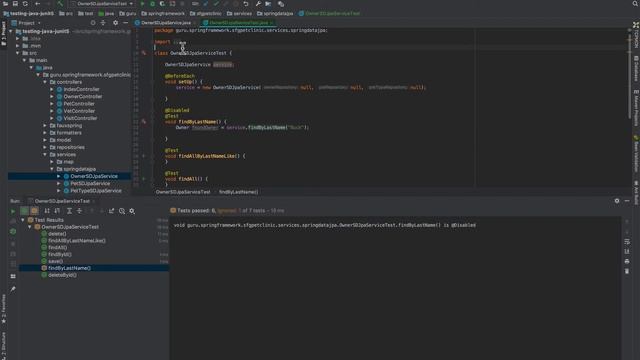Collapse all test results icon
Screen dimensions: 640x360
coord(80,211)
